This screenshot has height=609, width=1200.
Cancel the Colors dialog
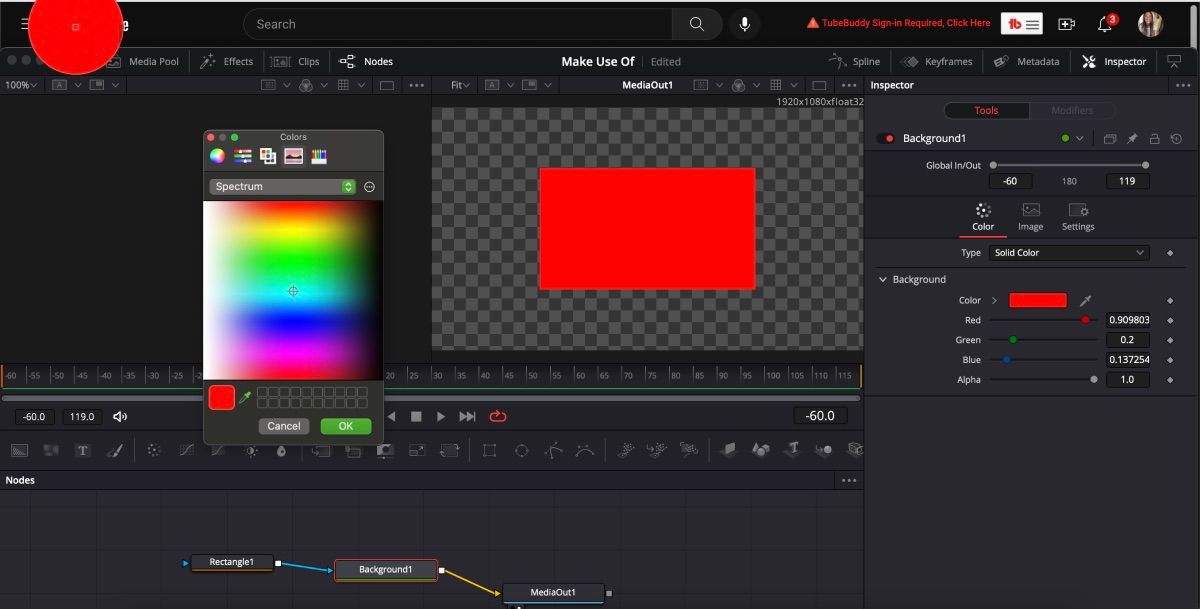coord(283,425)
